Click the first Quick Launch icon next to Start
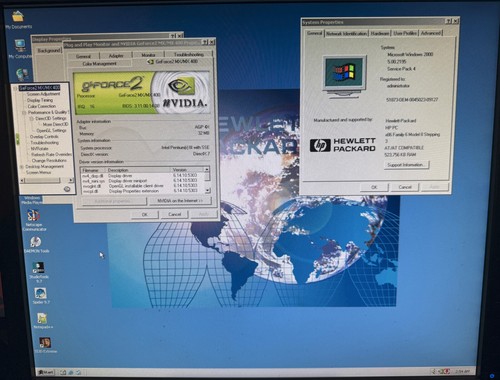This screenshot has width=500, height=380. point(63,372)
